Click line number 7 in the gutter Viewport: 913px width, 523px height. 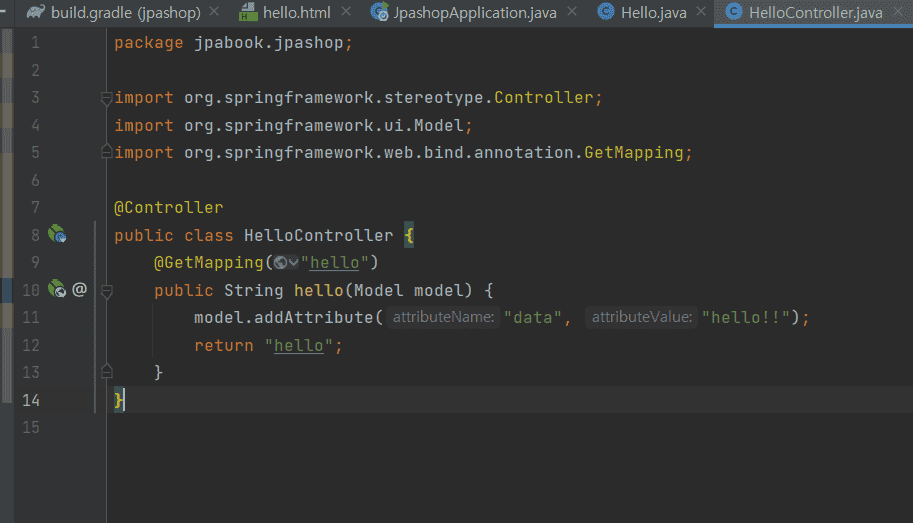[x=35, y=208]
